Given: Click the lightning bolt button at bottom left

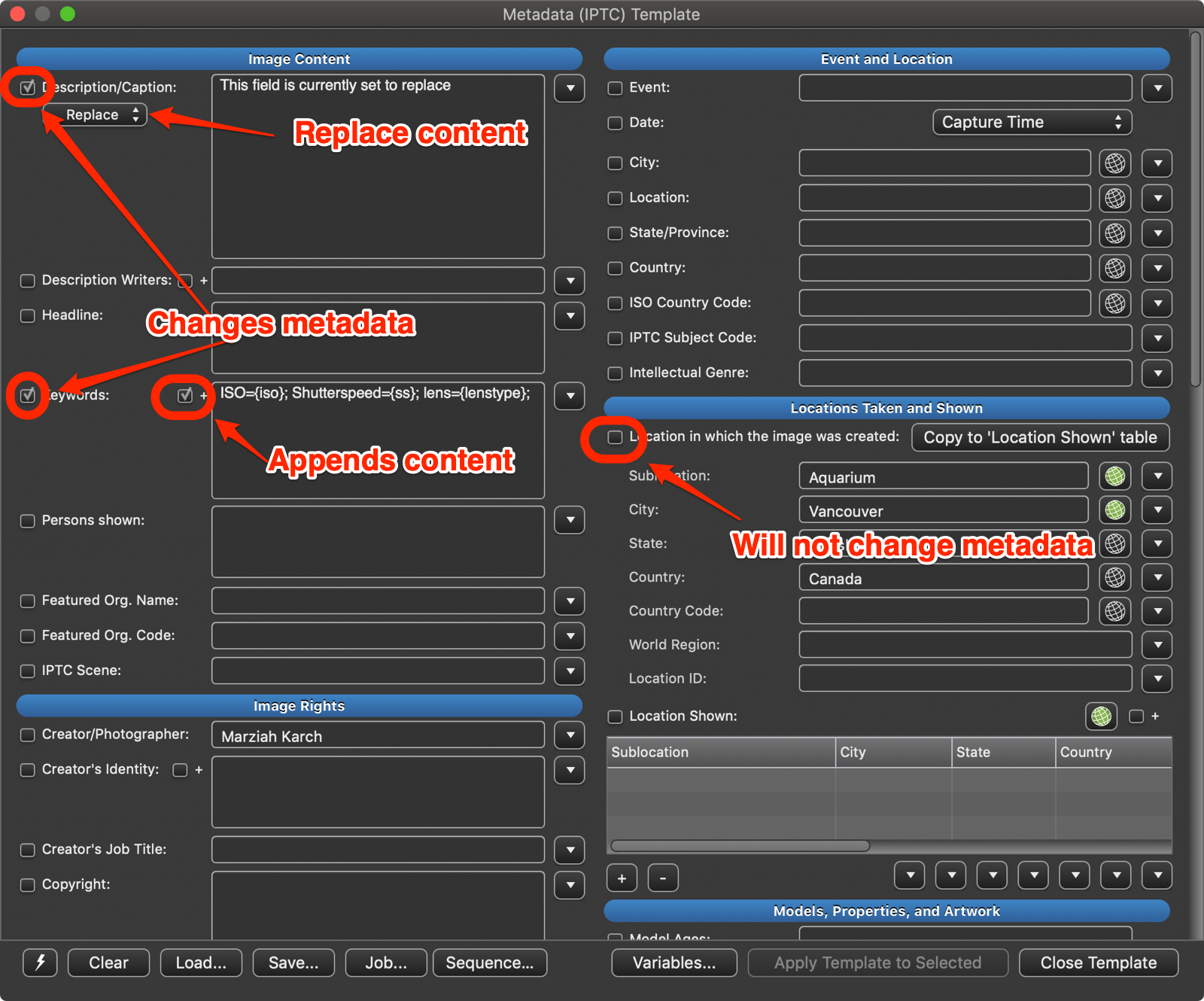Looking at the screenshot, I should (x=41, y=963).
